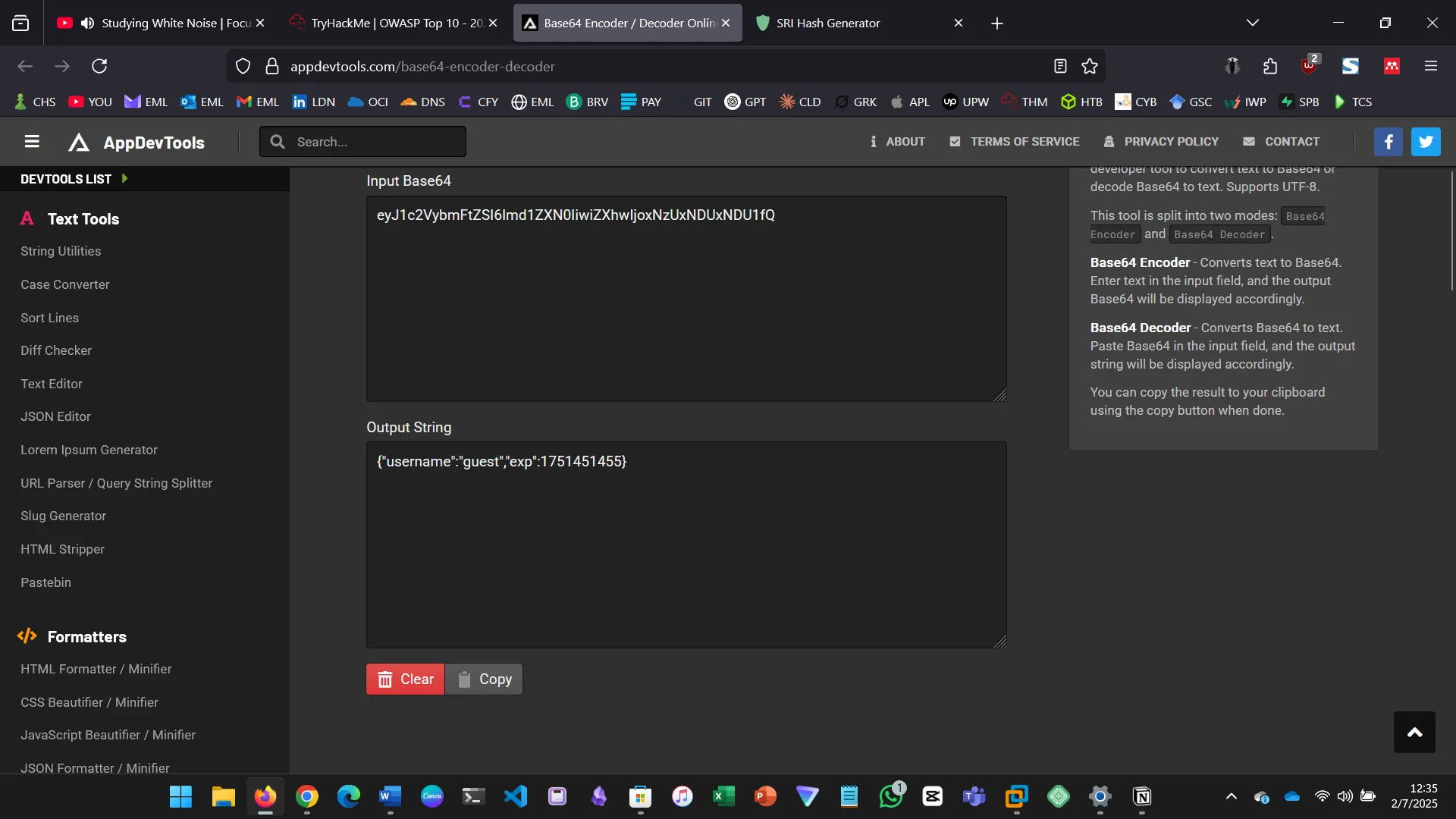The image size is (1456, 819).
Task: Open the uBlock Origin extension icon
Action: 1309,66
